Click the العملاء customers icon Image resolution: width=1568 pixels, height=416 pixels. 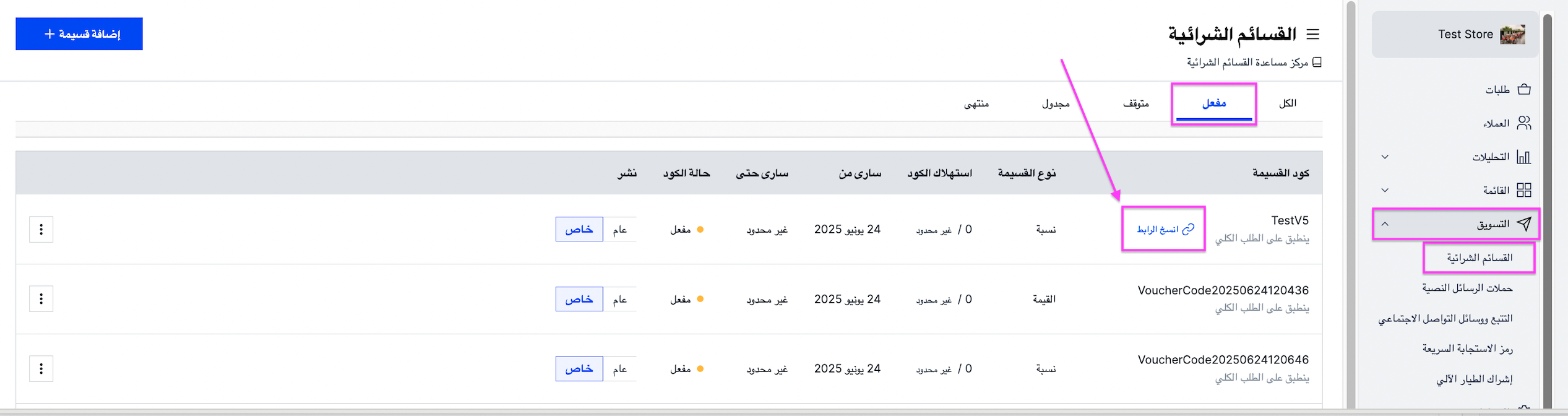click(1524, 123)
